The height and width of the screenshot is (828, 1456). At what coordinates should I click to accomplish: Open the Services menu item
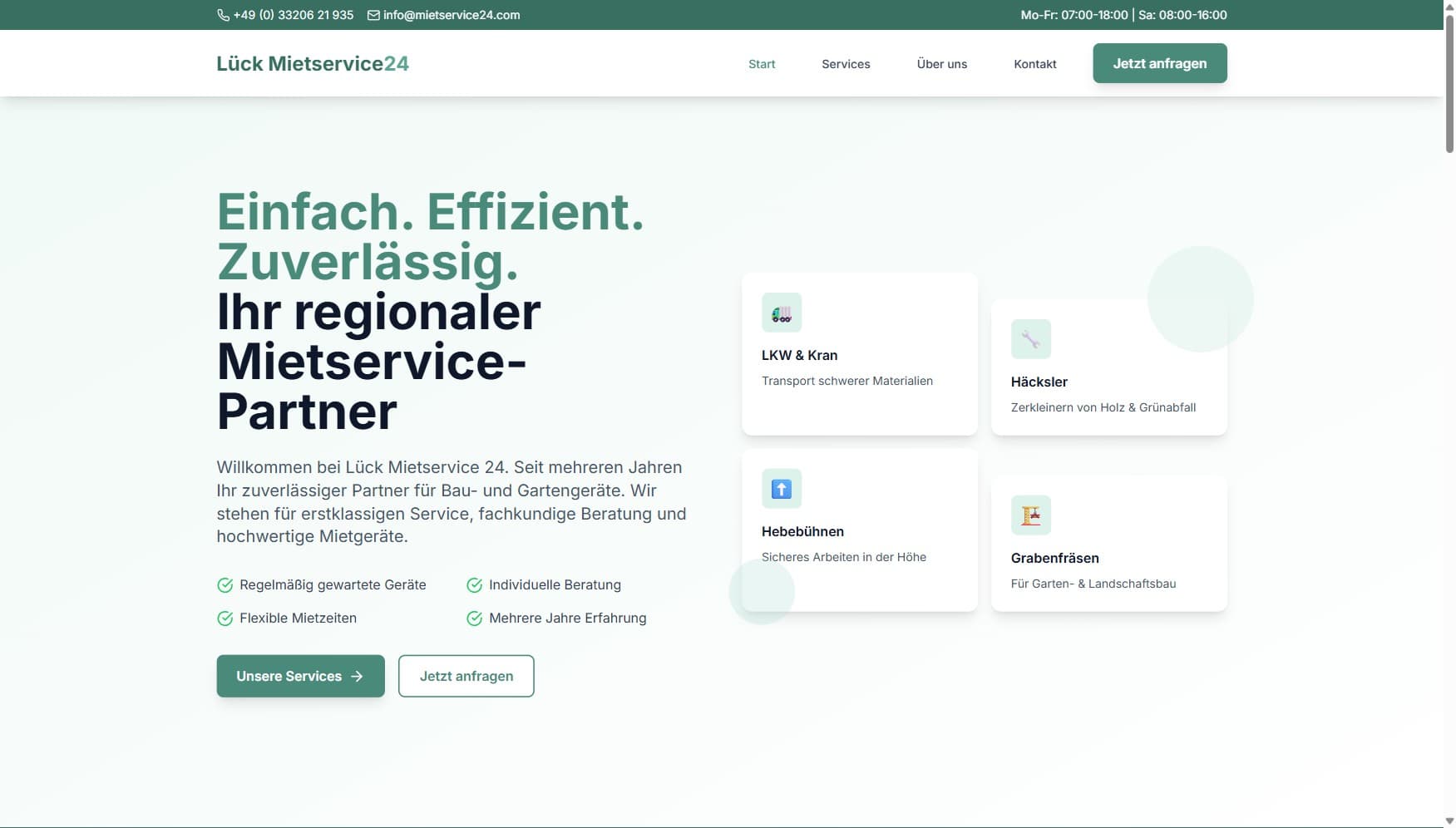[x=845, y=64]
